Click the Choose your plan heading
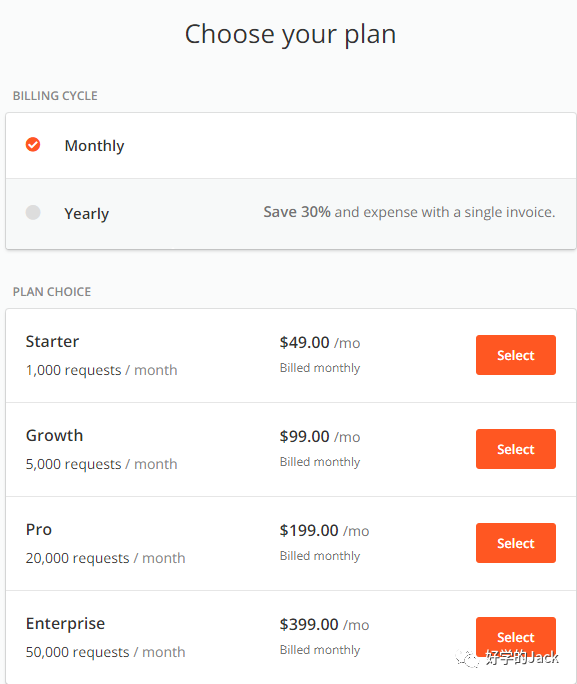Screen dimensions: 577x684 [x=290, y=34]
